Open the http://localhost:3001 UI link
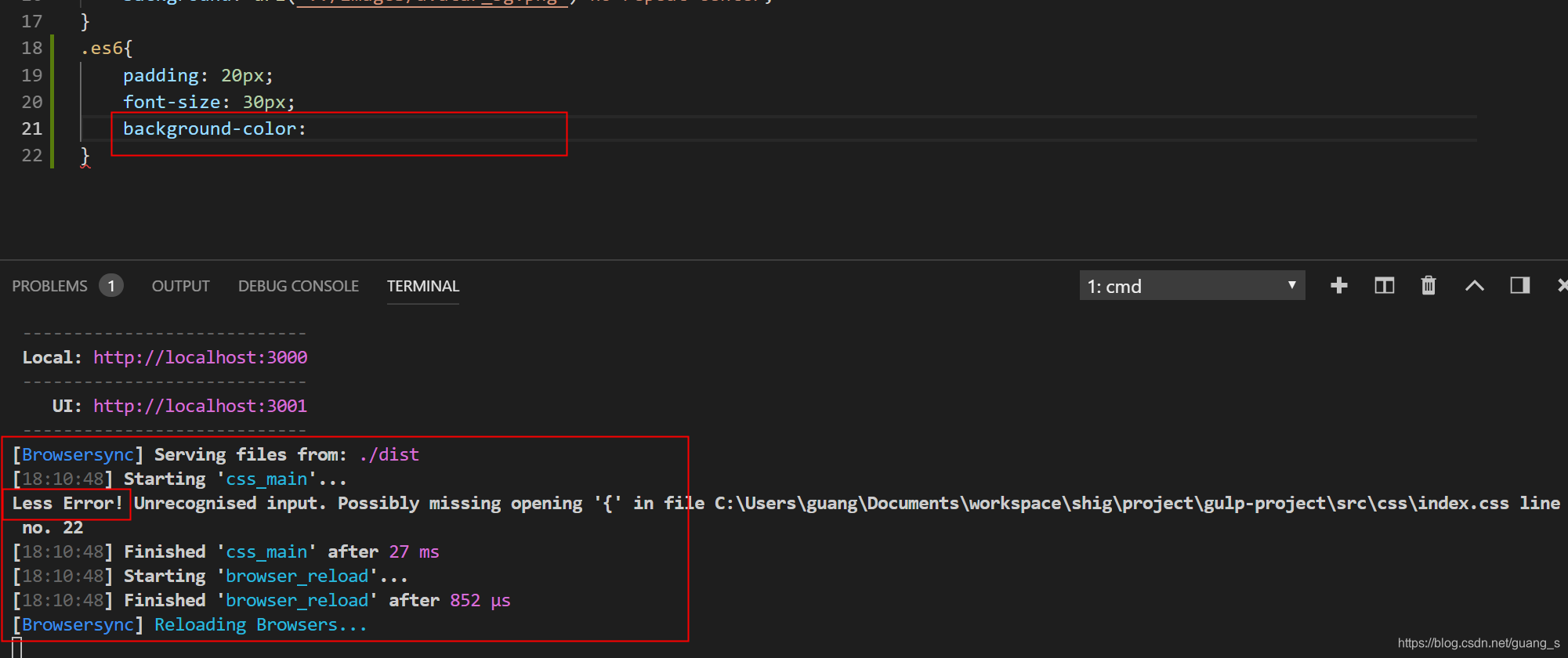This screenshot has height=658, width=1568. (201, 406)
